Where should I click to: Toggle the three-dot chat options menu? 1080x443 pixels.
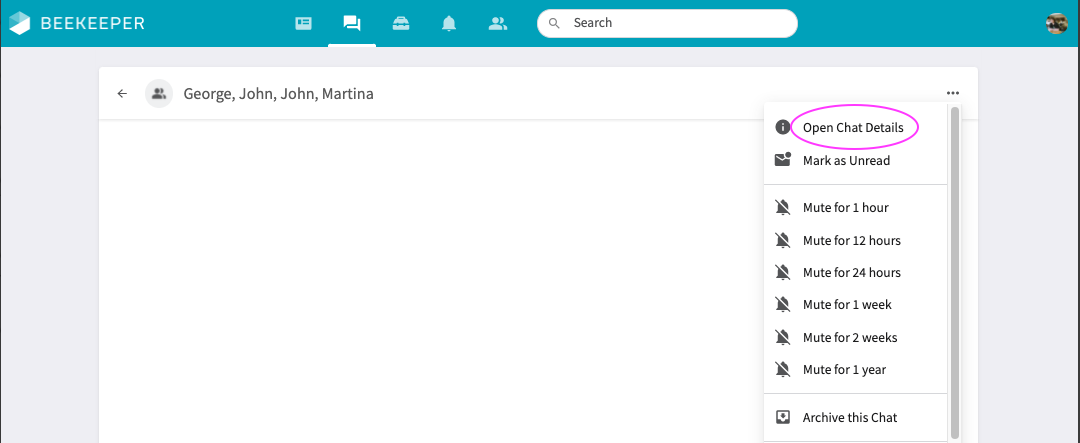(953, 94)
